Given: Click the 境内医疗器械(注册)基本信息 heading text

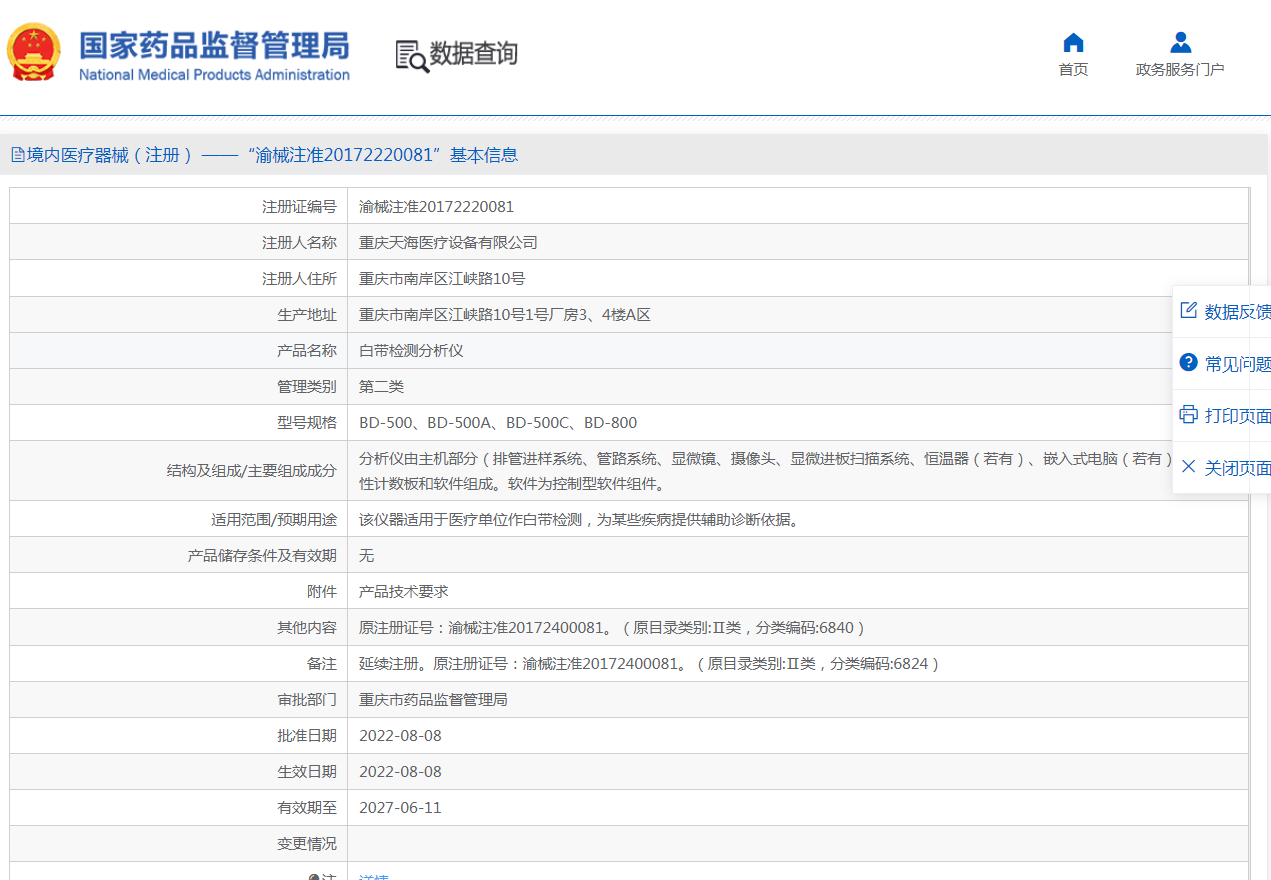Looking at the screenshot, I should [272, 155].
